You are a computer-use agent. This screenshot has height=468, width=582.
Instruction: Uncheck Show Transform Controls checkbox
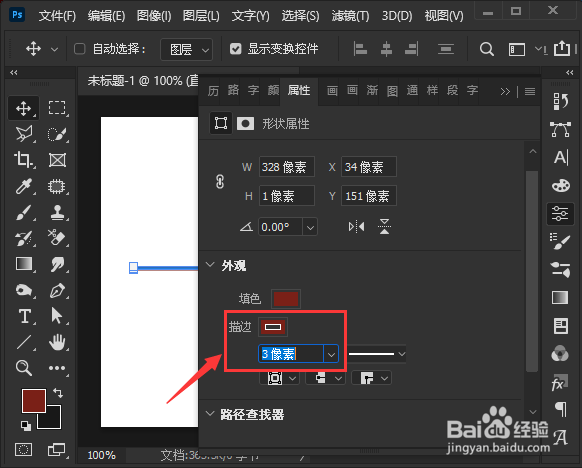(x=235, y=49)
